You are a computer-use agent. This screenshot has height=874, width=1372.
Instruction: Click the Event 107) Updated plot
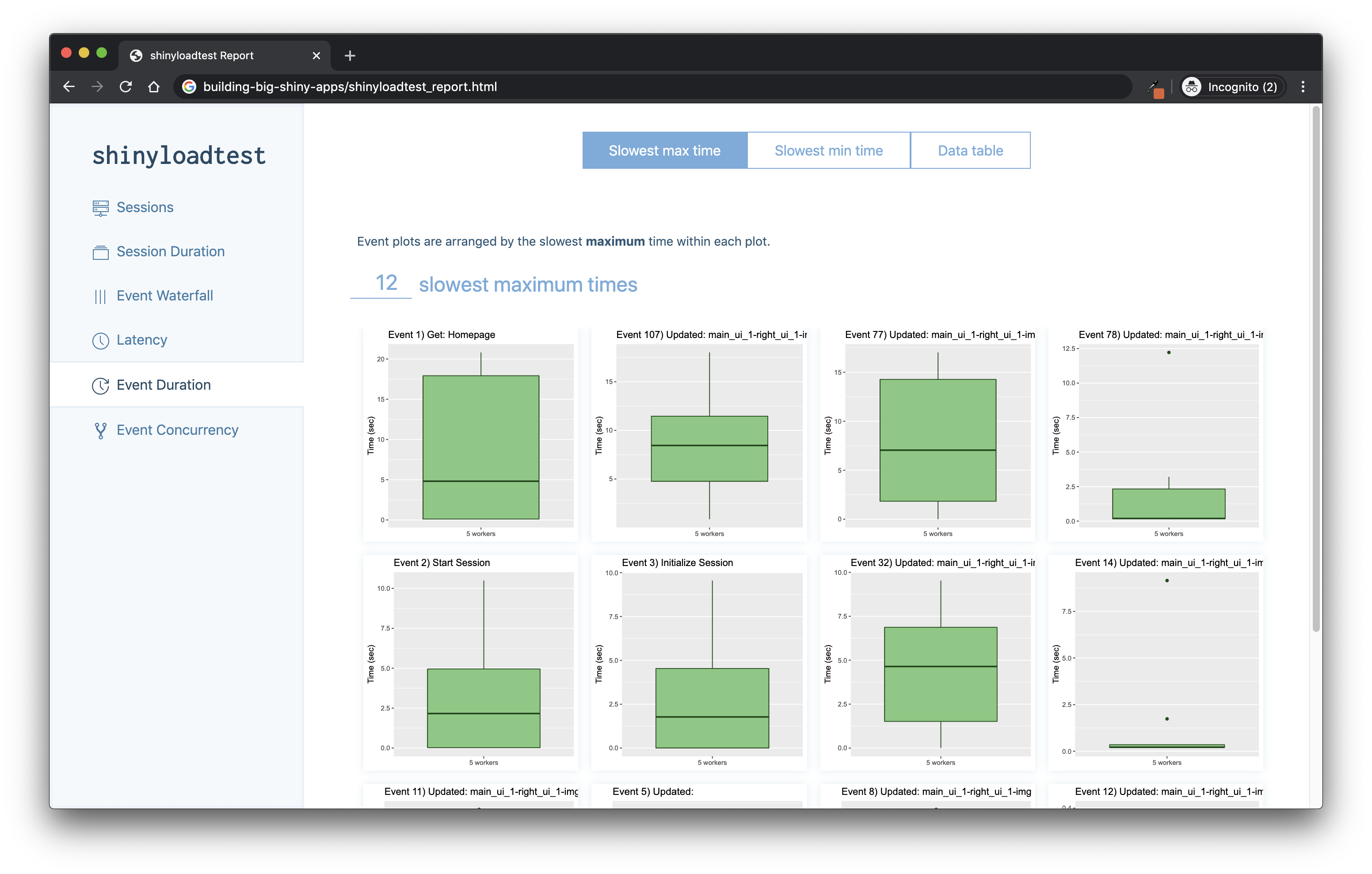coord(699,434)
